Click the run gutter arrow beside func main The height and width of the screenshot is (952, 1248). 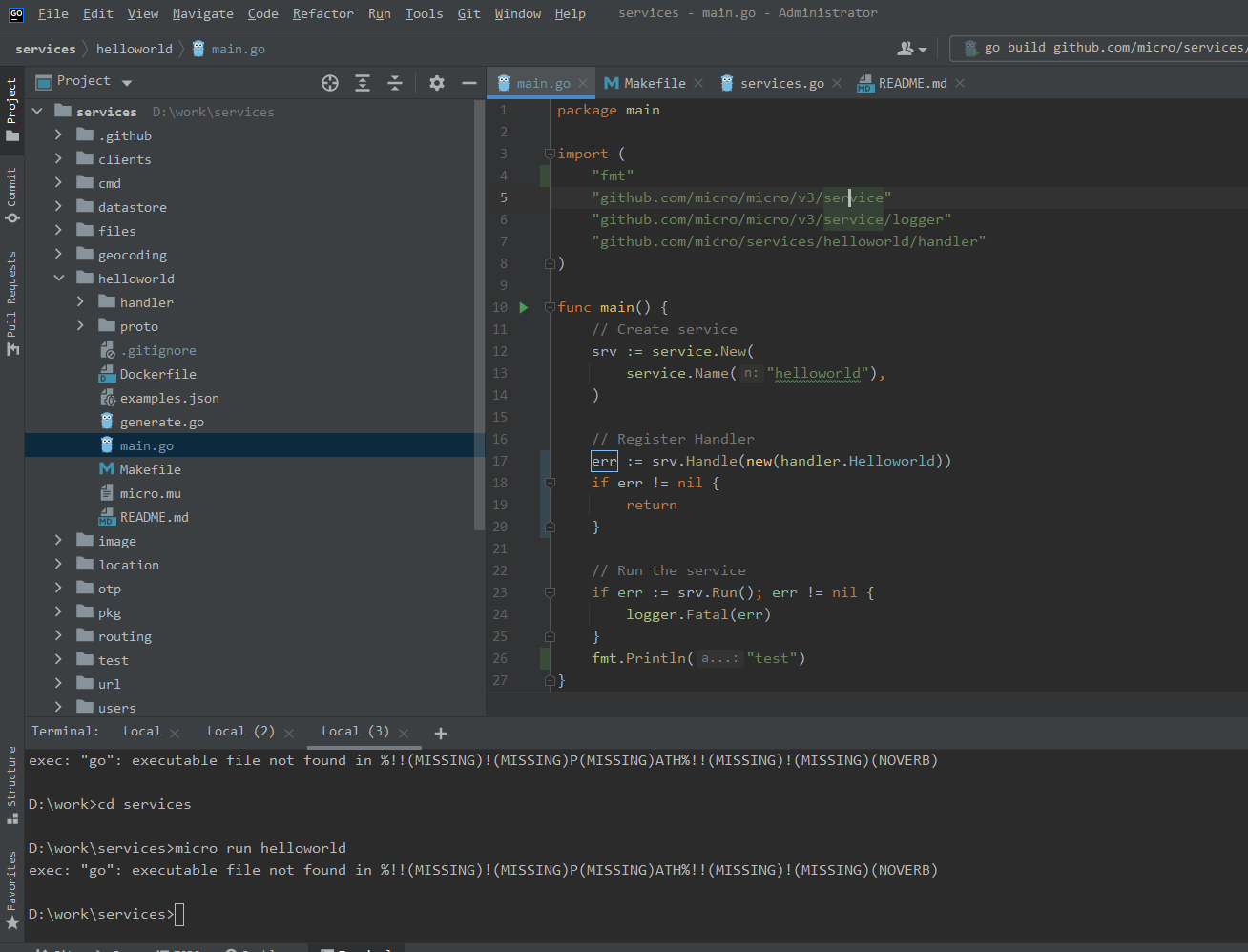tap(523, 307)
